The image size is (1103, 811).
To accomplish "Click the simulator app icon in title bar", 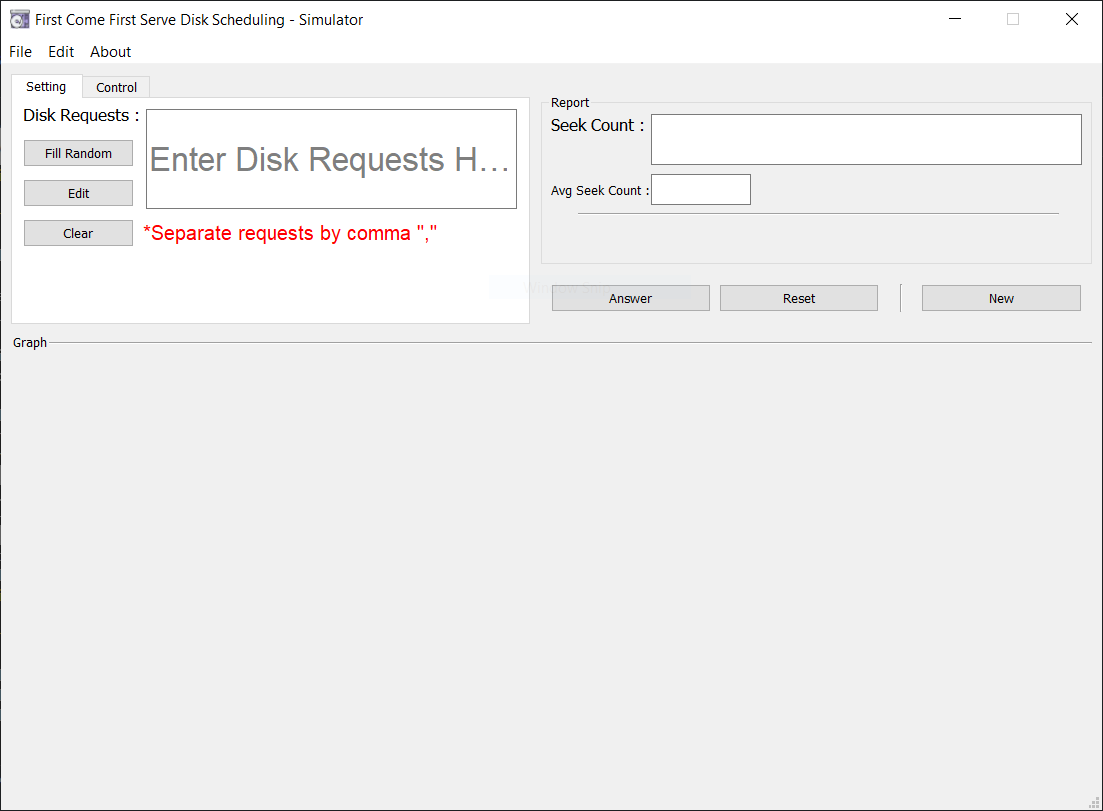I will coord(20,20).
